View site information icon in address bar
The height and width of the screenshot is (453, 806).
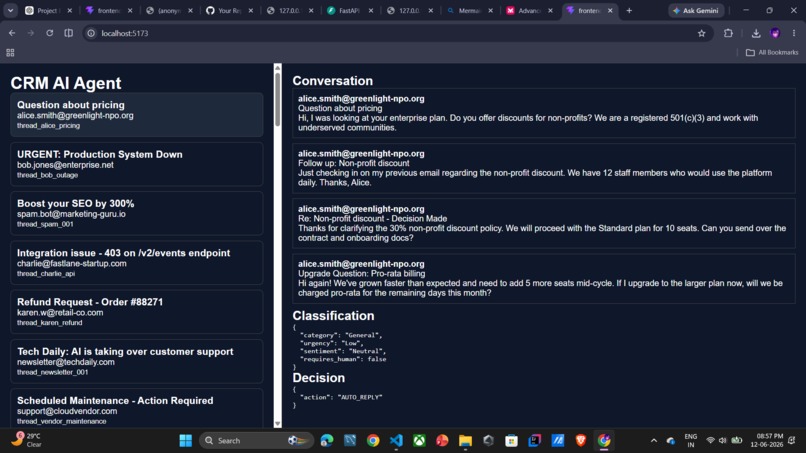[91, 33]
